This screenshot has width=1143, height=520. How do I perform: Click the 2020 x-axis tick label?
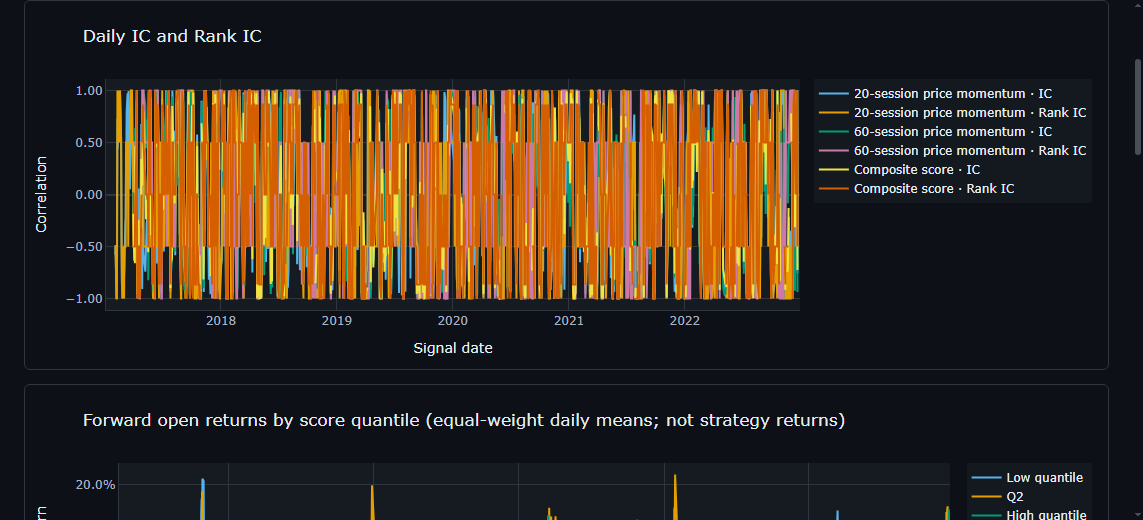(452, 320)
